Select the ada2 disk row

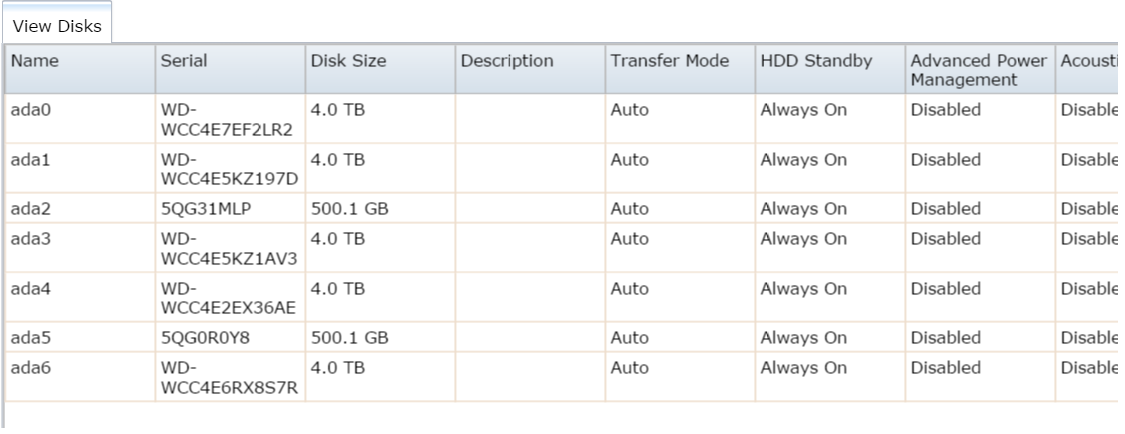(x=30, y=209)
